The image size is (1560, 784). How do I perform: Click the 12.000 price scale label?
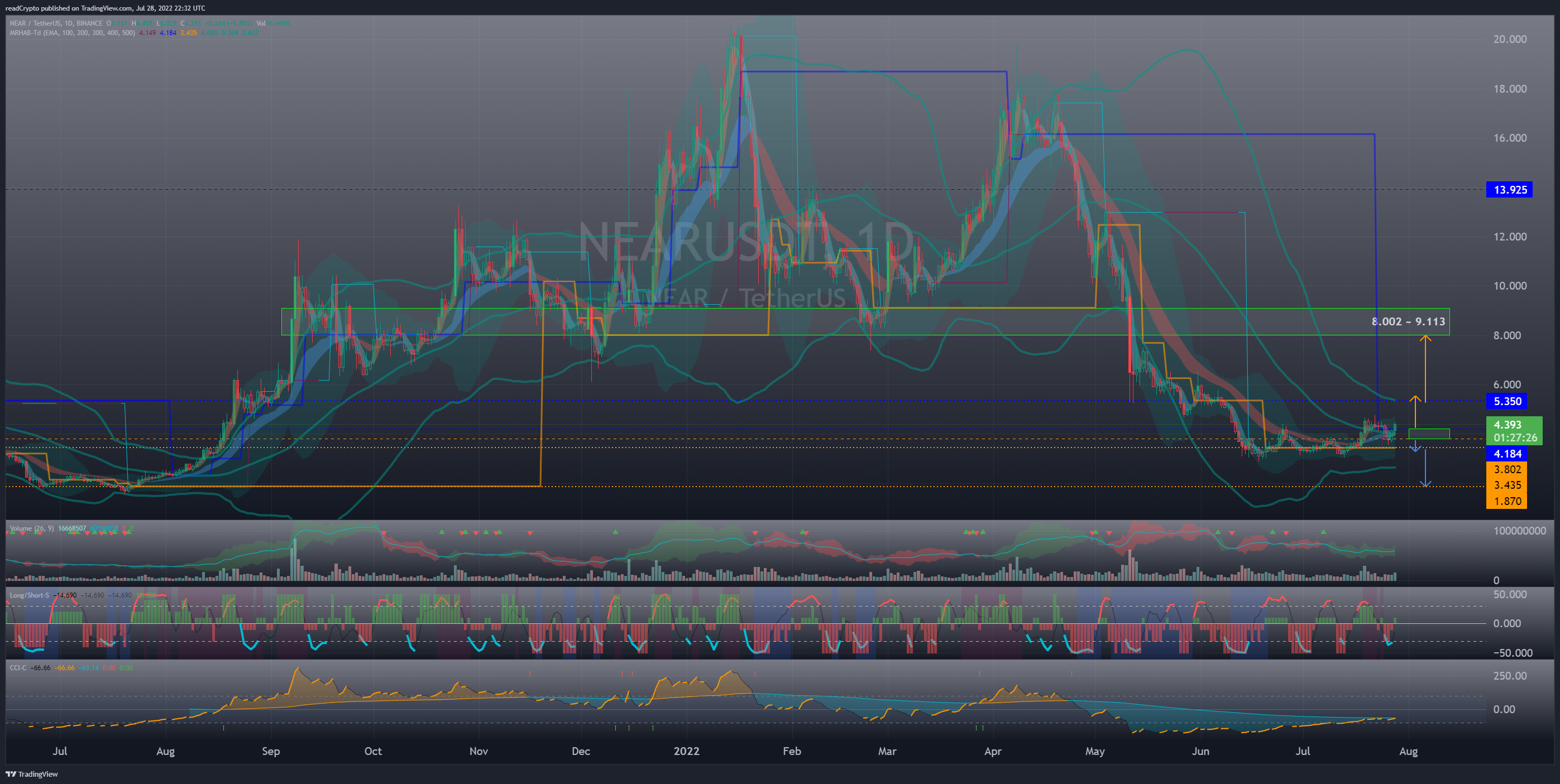click(1510, 236)
